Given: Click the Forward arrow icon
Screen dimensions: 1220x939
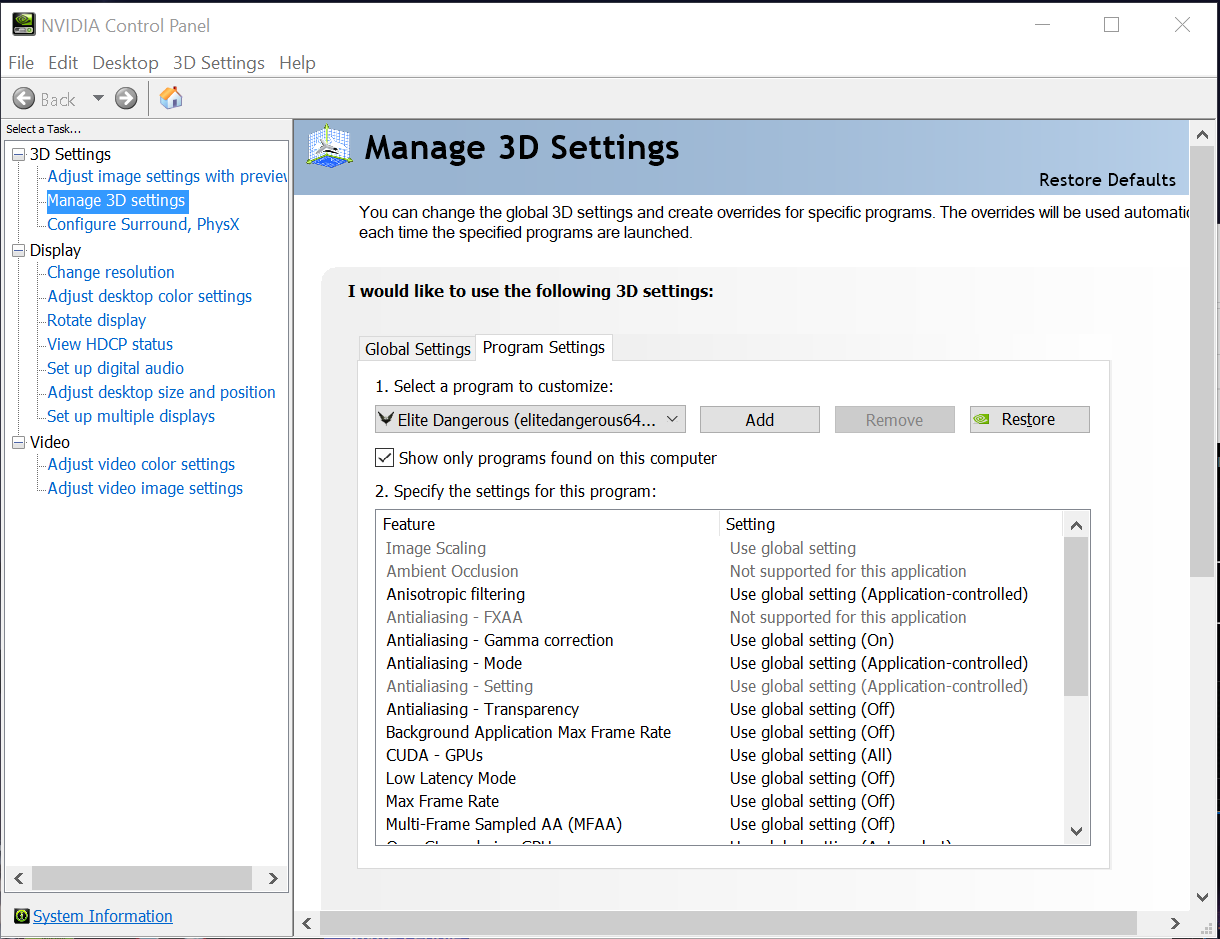Looking at the screenshot, I should [126, 98].
